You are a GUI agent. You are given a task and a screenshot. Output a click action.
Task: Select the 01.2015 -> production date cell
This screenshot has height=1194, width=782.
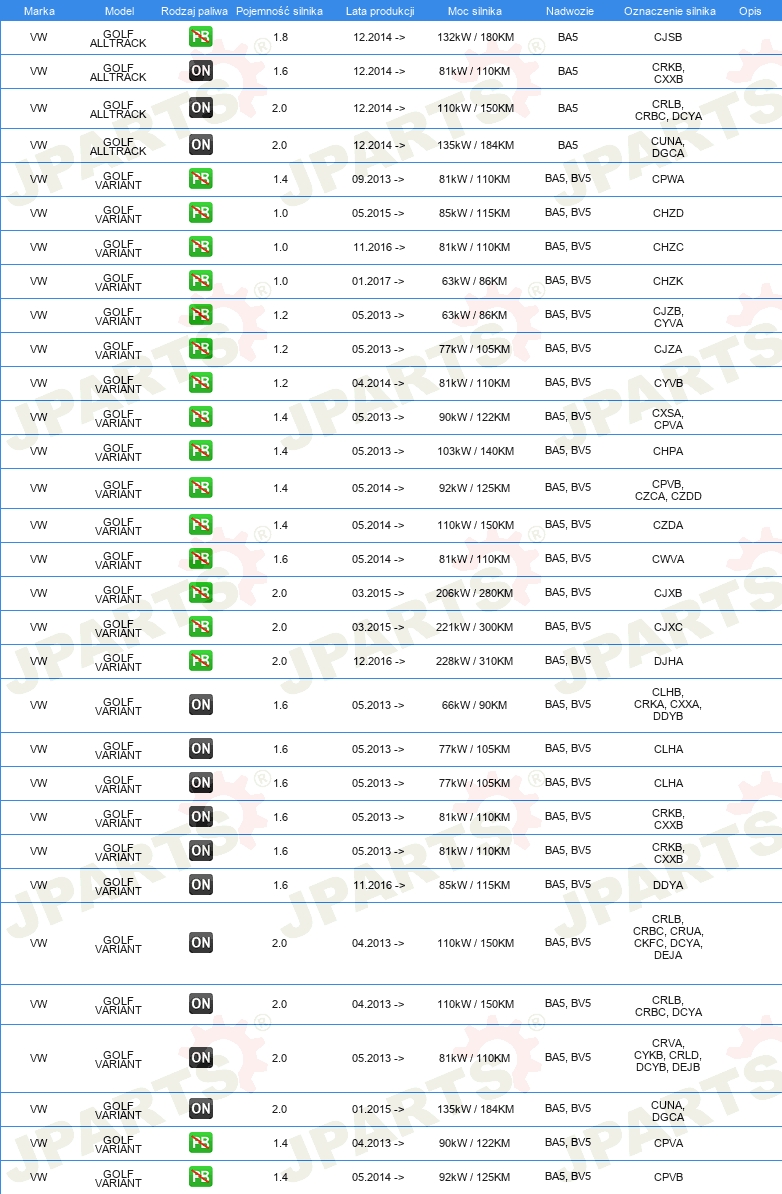click(x=378, y=1109)
